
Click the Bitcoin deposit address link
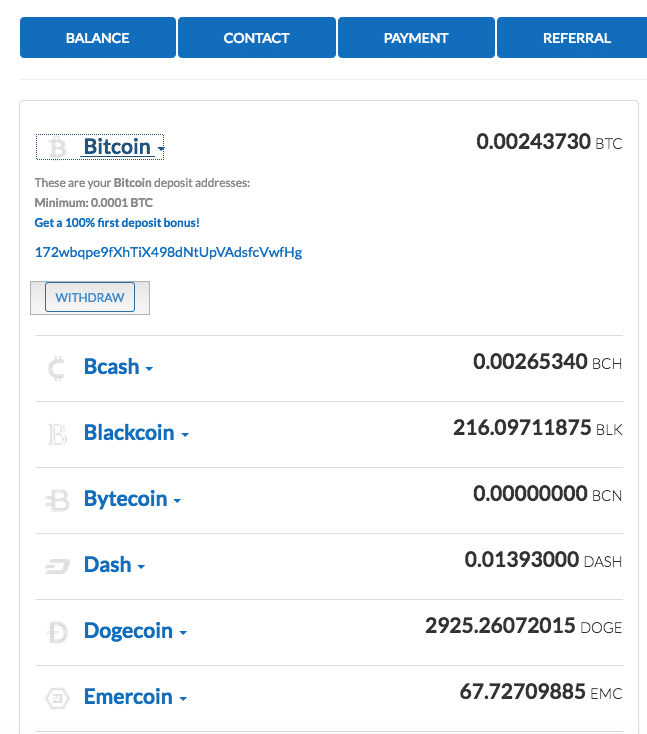(168, 252)
